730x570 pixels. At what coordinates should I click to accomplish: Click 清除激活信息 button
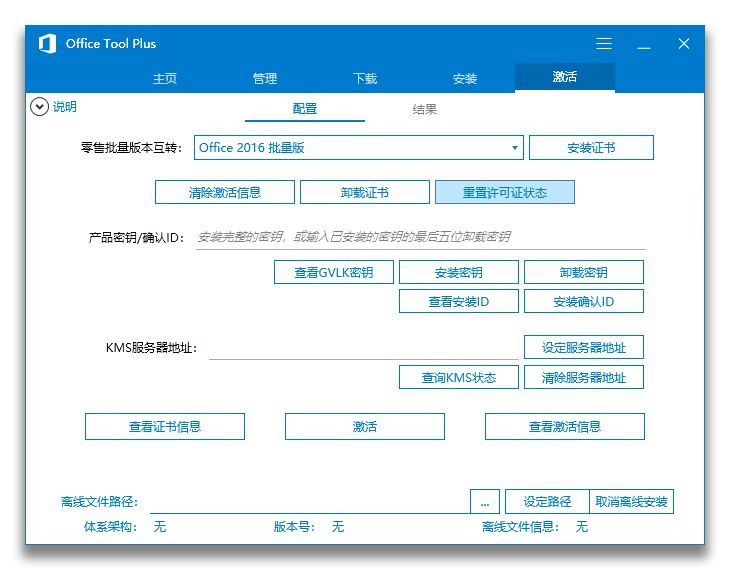(225, 192)
